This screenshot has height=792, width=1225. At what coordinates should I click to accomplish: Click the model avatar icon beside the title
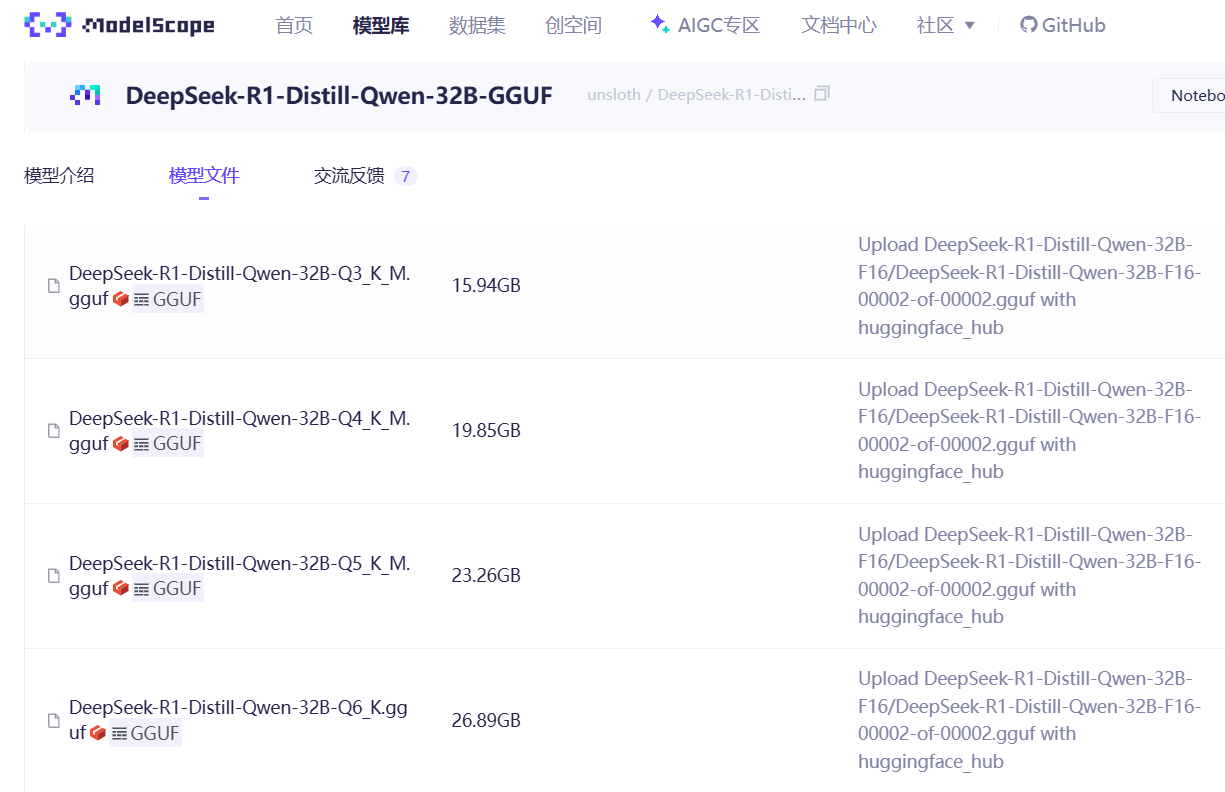click(85, 95)
